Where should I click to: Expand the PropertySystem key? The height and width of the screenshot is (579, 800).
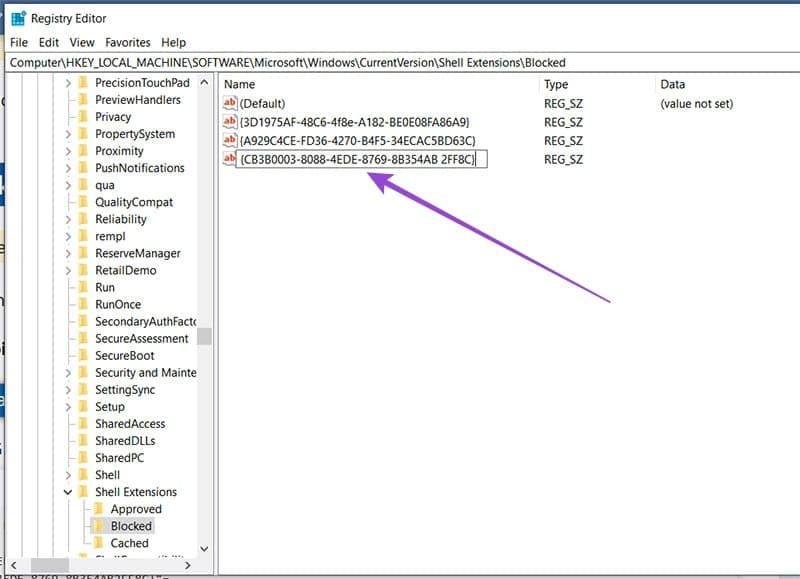[68, 134]
